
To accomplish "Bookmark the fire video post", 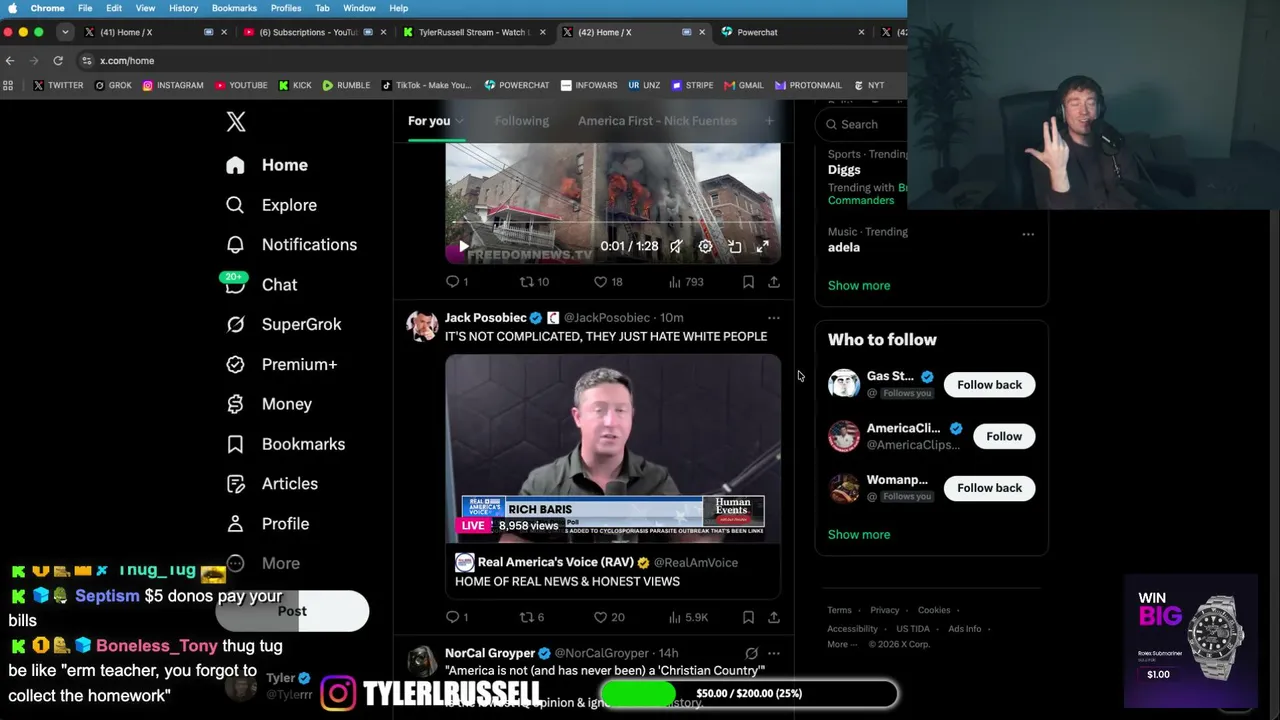I will [748, 282].
